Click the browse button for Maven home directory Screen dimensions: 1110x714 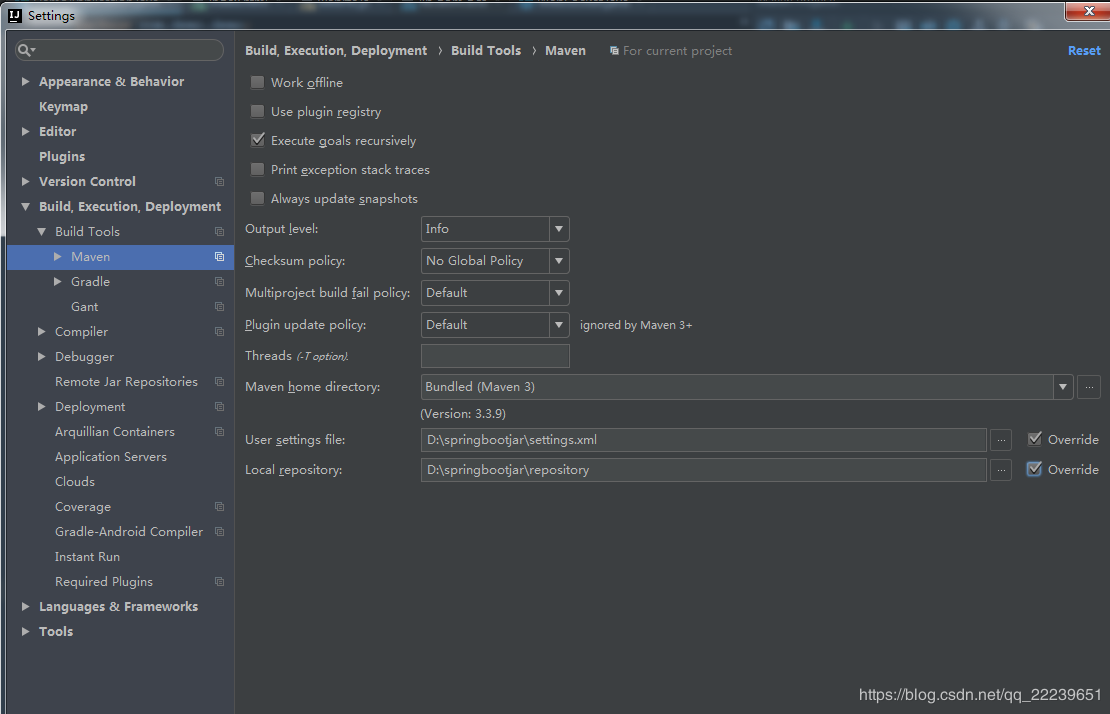click(x=1089, y=387)
